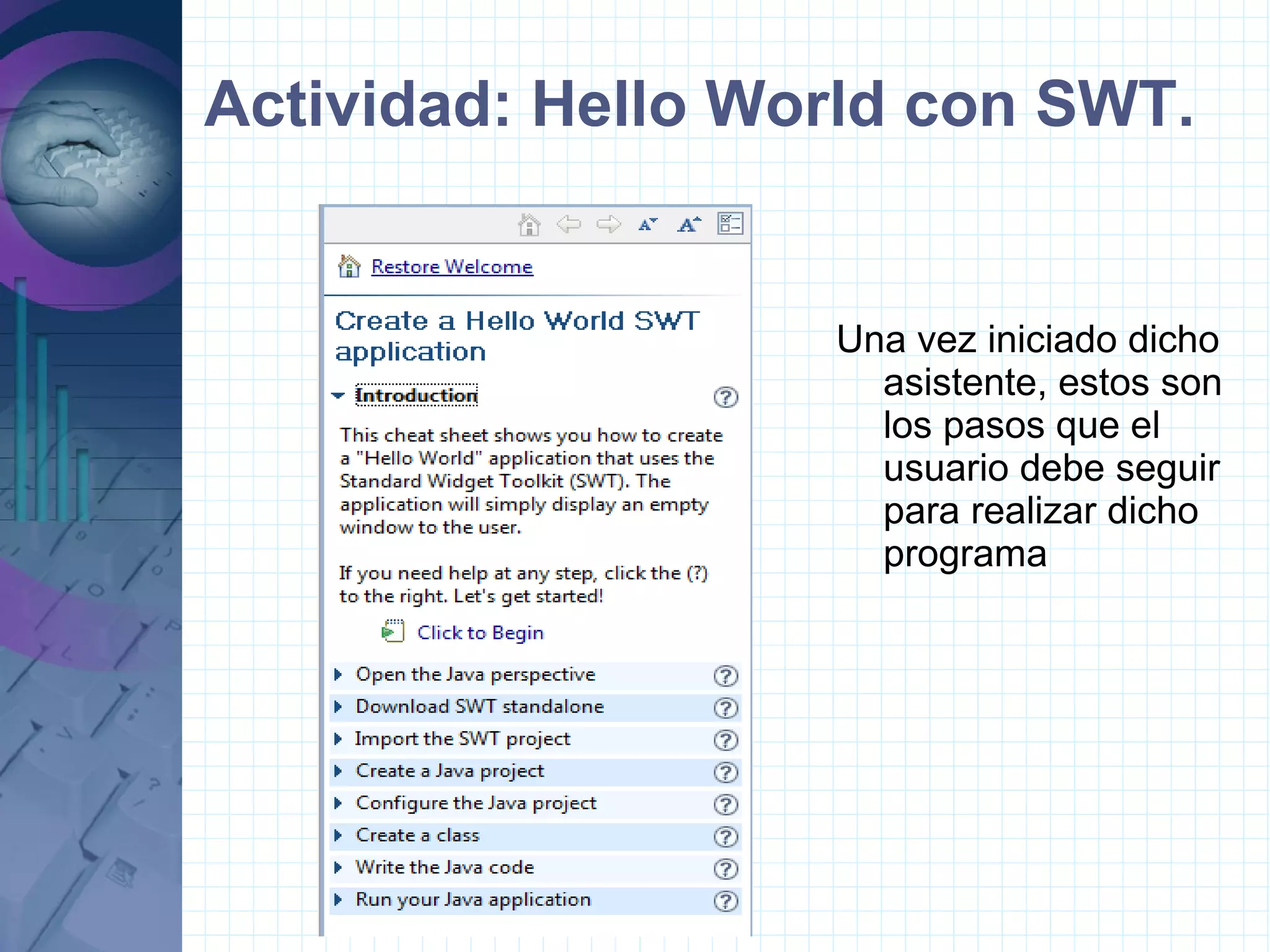Expand Write the Java code step
The image size is (1270, 952).
click(x=338, y=868)
